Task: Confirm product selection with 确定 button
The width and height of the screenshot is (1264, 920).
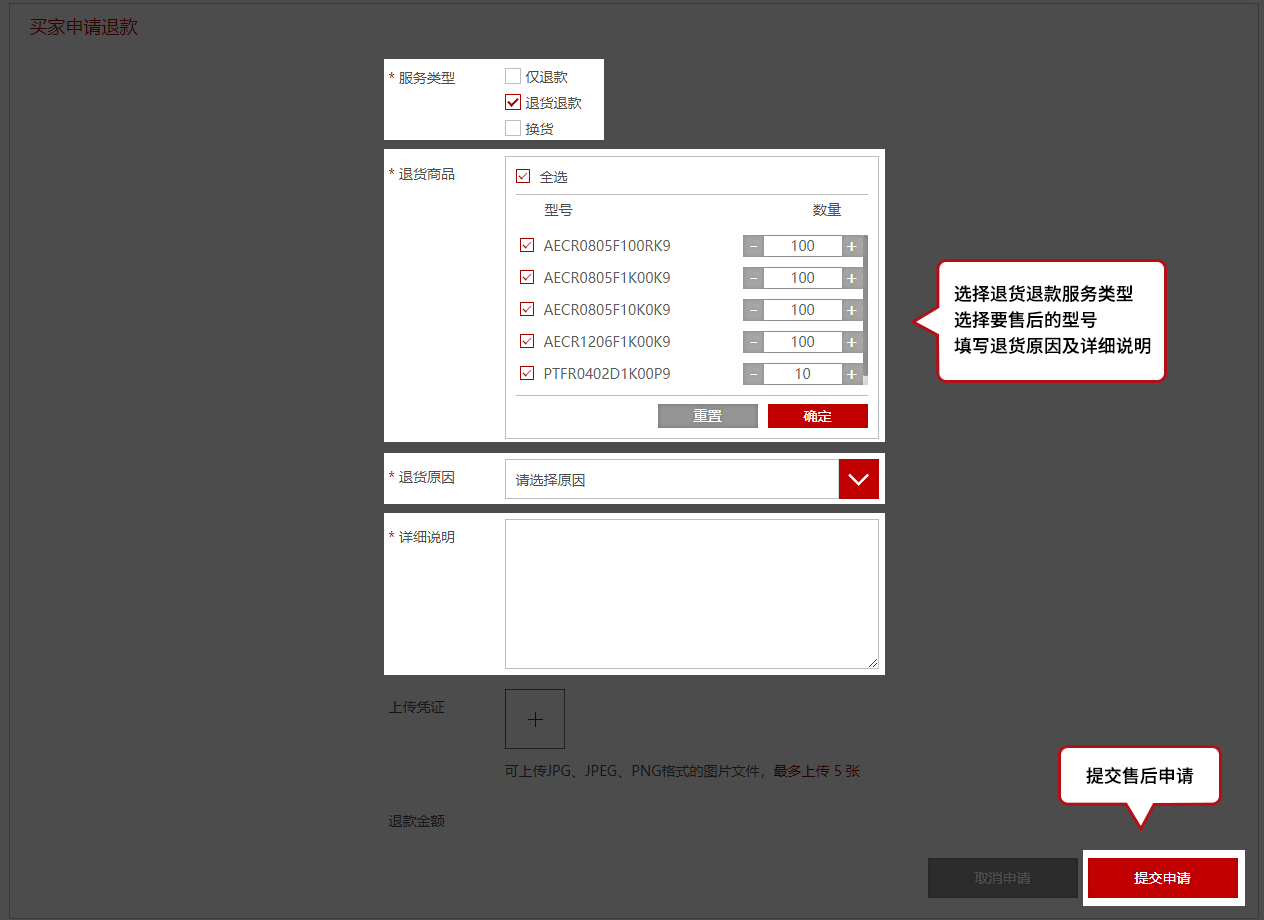Action: pyautogui.click(x=817, y=416)
